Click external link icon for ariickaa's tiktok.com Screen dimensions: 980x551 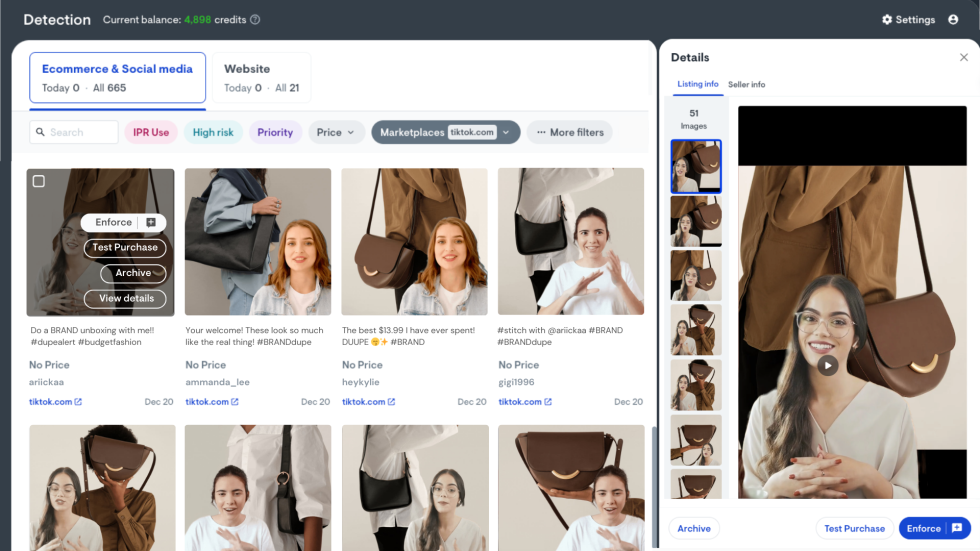click(78, 402)
